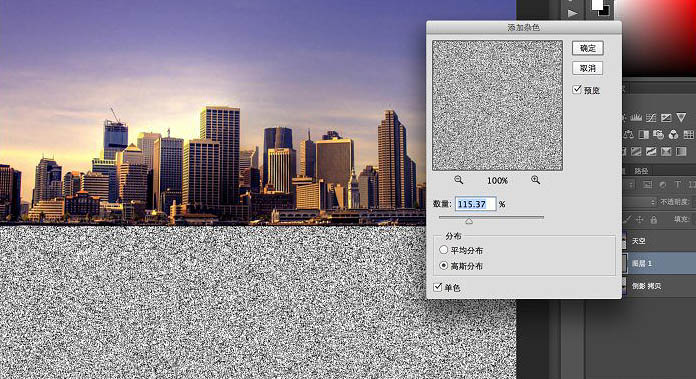Add a Selective Color adjustment

(x=666, y=152)
